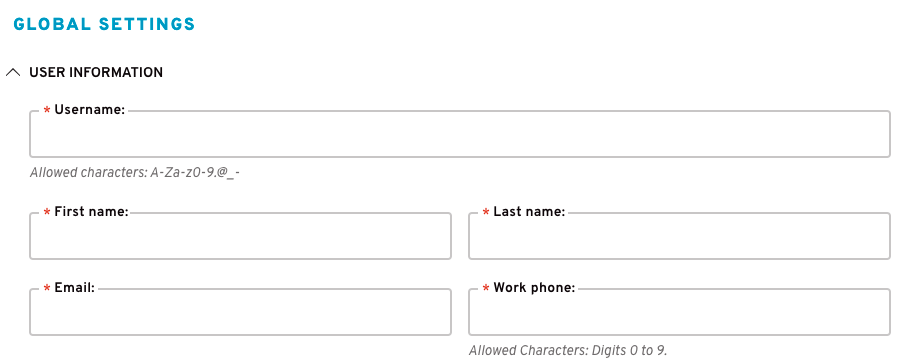The image size is (903, 363).
Task: Focus the Work phone input field
Action: pyautogui.click(x=680, y=312)
